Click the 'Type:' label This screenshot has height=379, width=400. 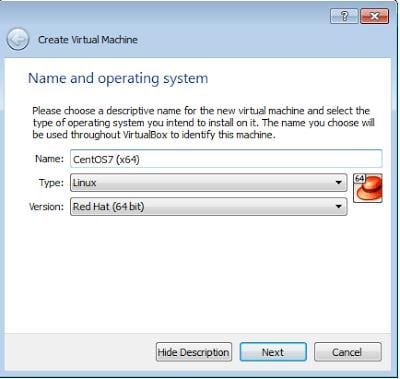(x=51, y=183)
